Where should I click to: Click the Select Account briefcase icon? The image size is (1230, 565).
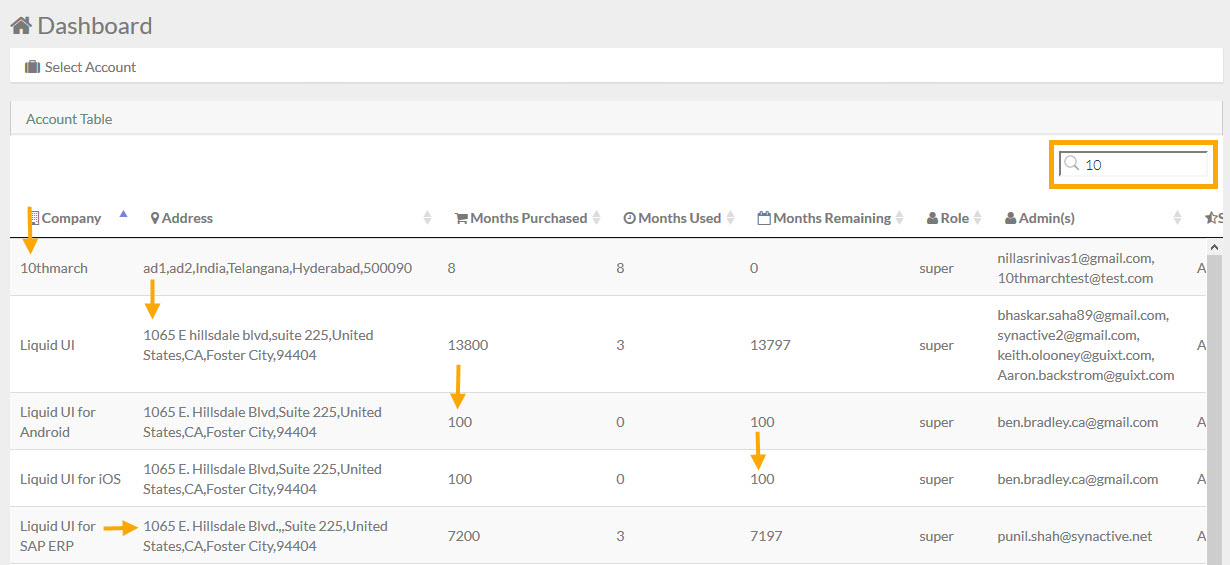pyautogui.click(x=33, y=67)
